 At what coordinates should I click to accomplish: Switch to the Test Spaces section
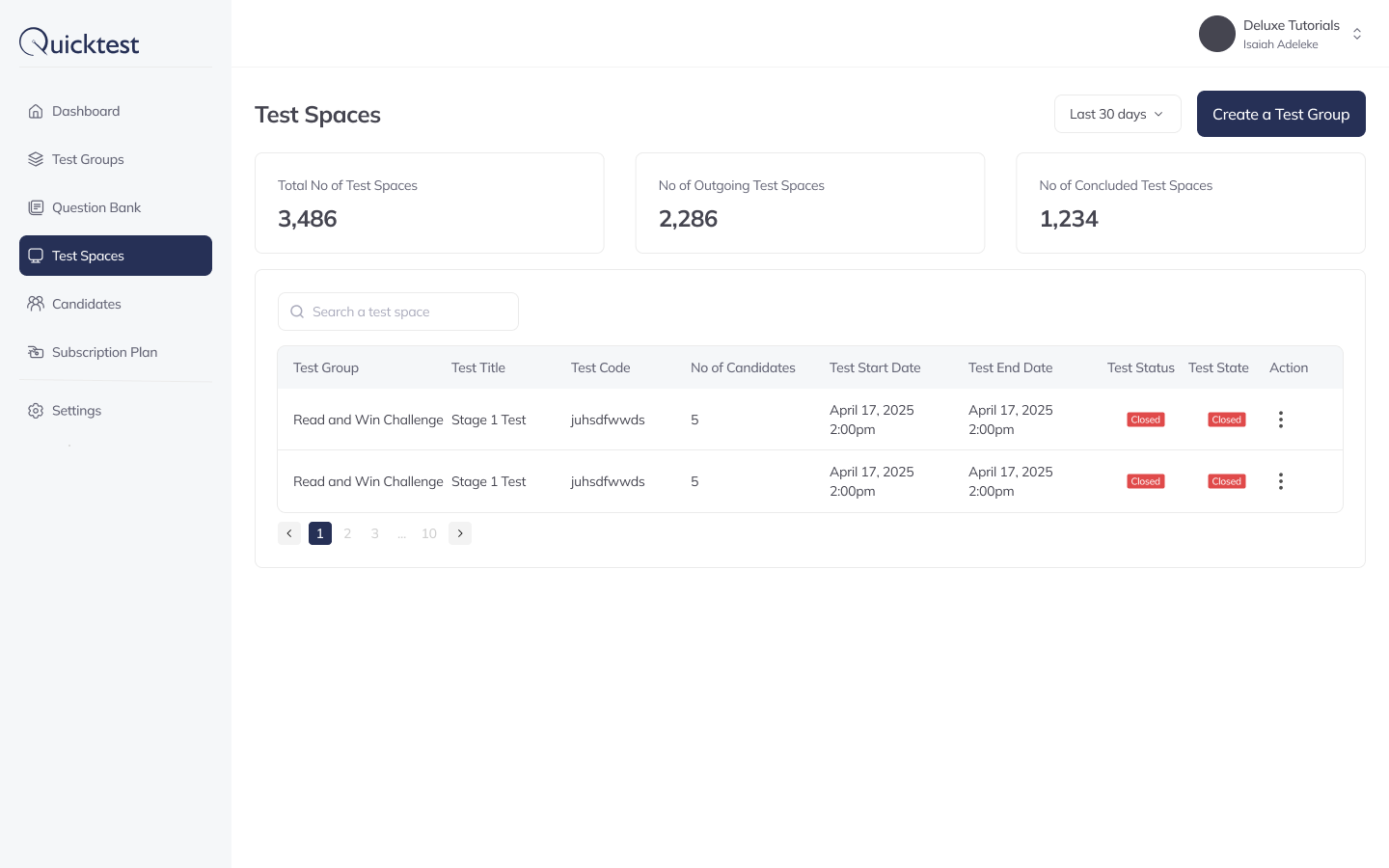coord(88,256)
